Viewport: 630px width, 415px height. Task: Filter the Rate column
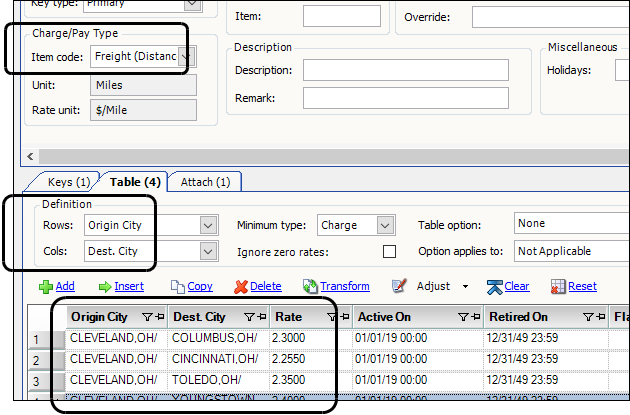332,317
